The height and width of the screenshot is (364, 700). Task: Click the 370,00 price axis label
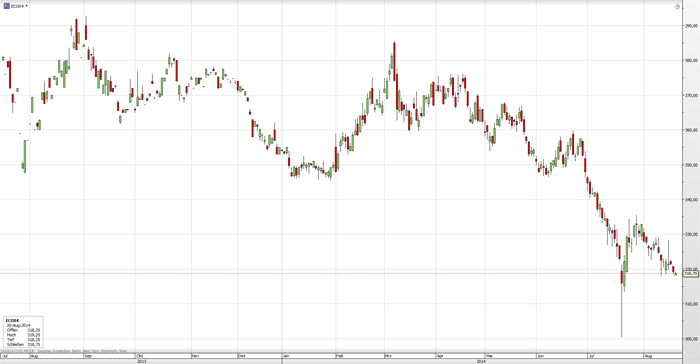point(691,96)
